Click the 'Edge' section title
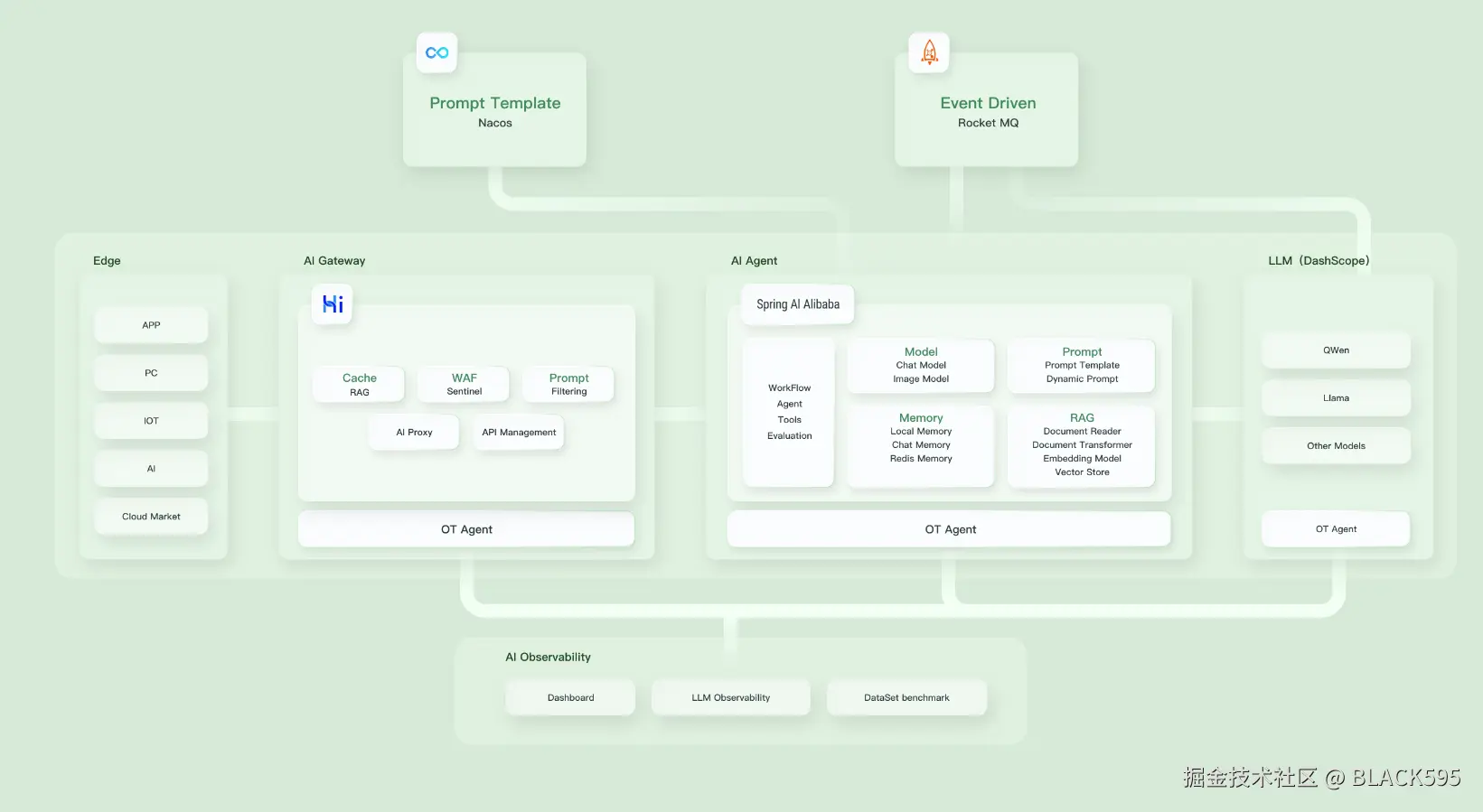The height and width of the screenshot is (812, 1483). point(107,261)
